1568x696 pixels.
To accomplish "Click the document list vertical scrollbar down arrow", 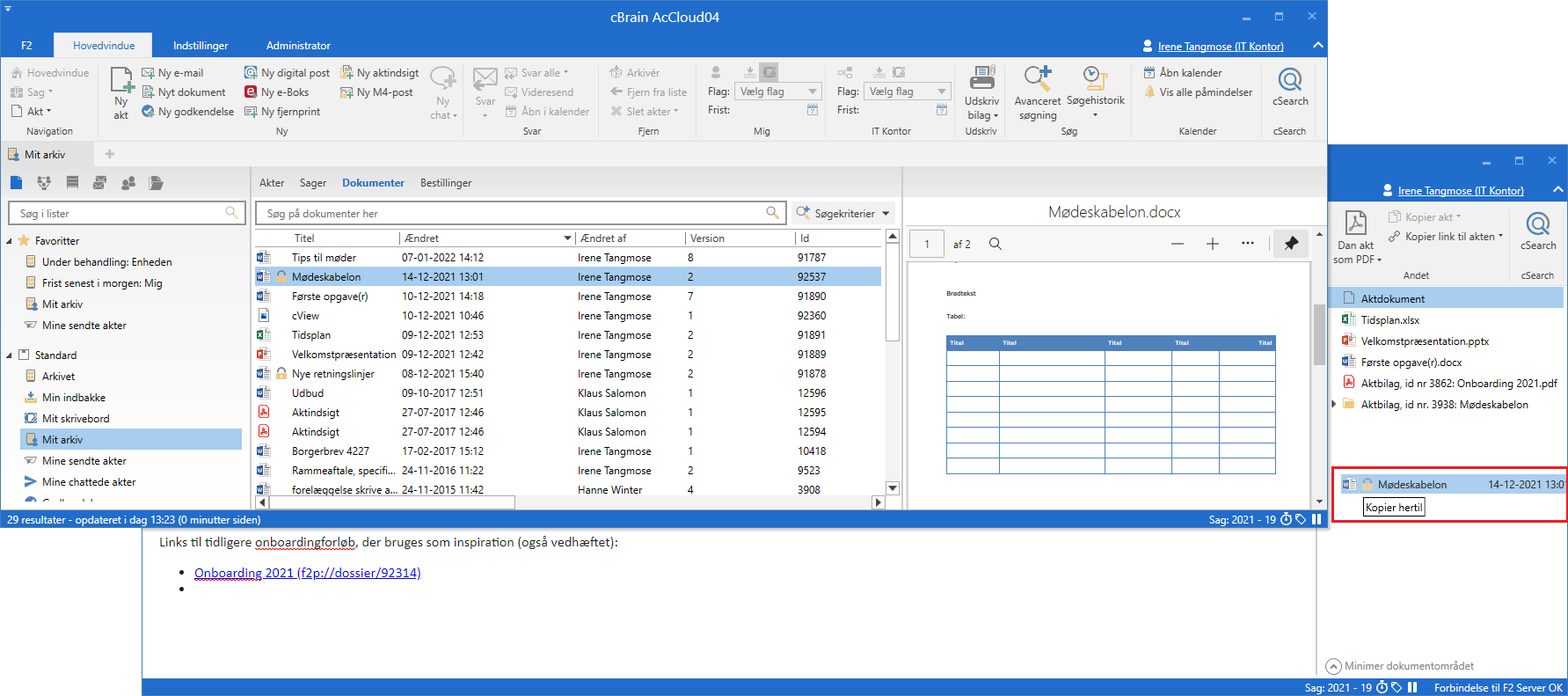I will point(892,488).
